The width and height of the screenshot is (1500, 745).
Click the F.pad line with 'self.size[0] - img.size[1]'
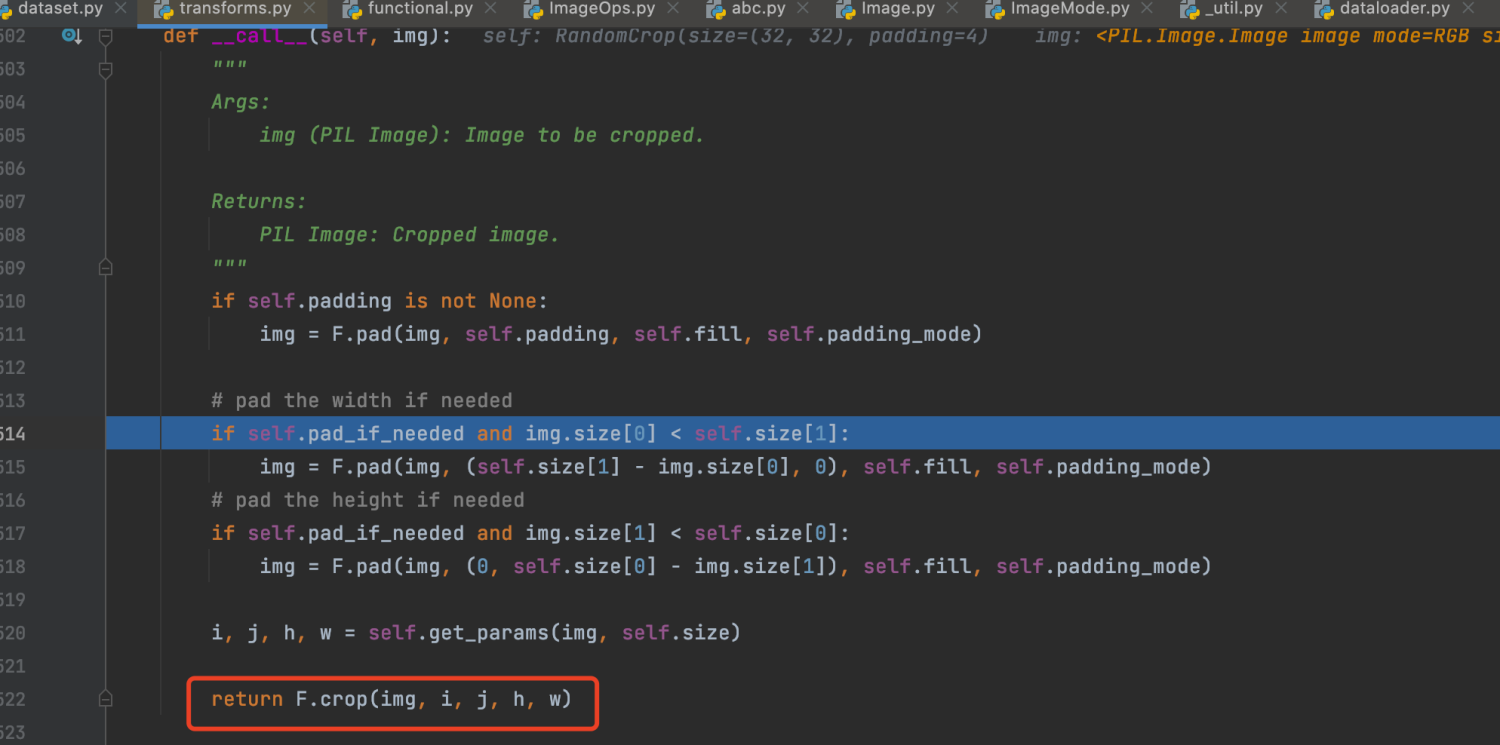(x=735, y=566)
